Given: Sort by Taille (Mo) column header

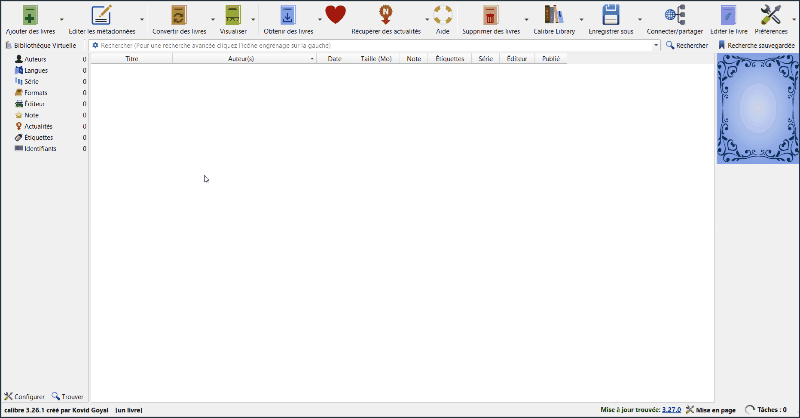Looking at the screenshot, I should pos(376,59).
